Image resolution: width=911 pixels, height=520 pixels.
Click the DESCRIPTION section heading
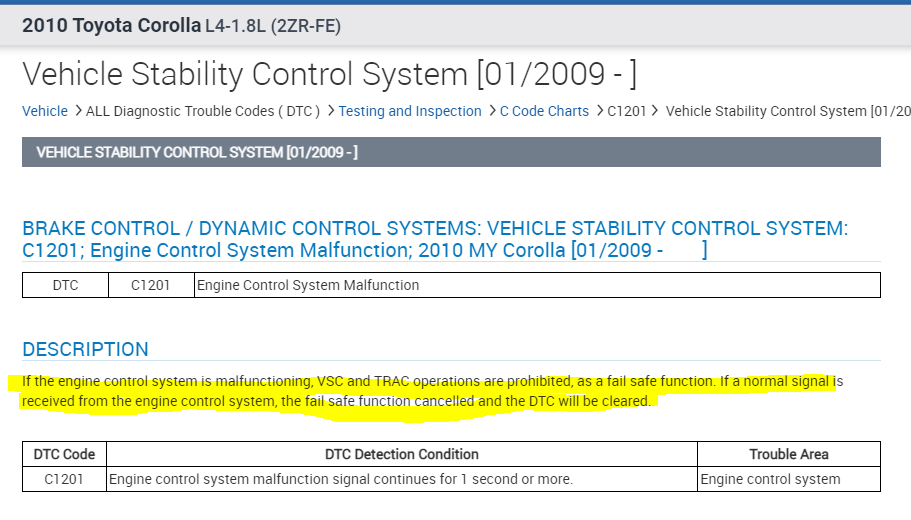pos(85,349)
